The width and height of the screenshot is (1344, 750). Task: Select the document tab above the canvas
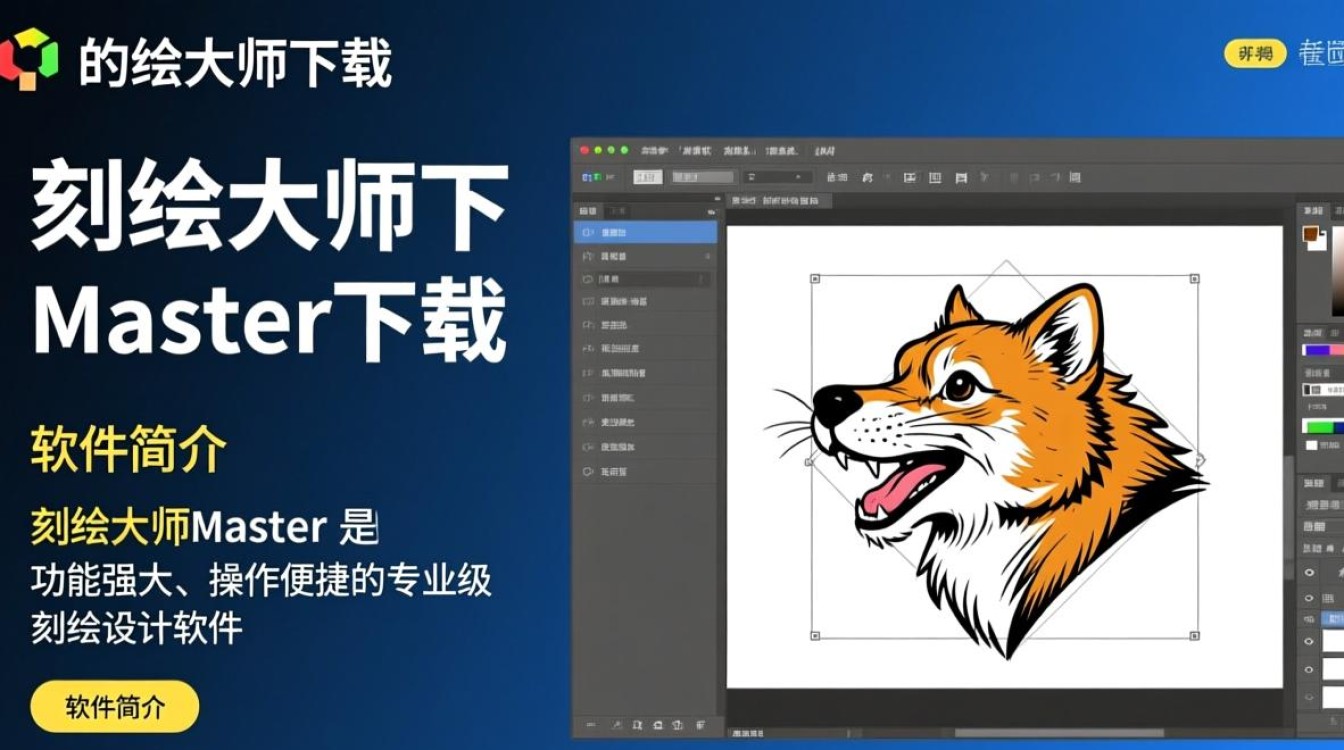point(782,201)
